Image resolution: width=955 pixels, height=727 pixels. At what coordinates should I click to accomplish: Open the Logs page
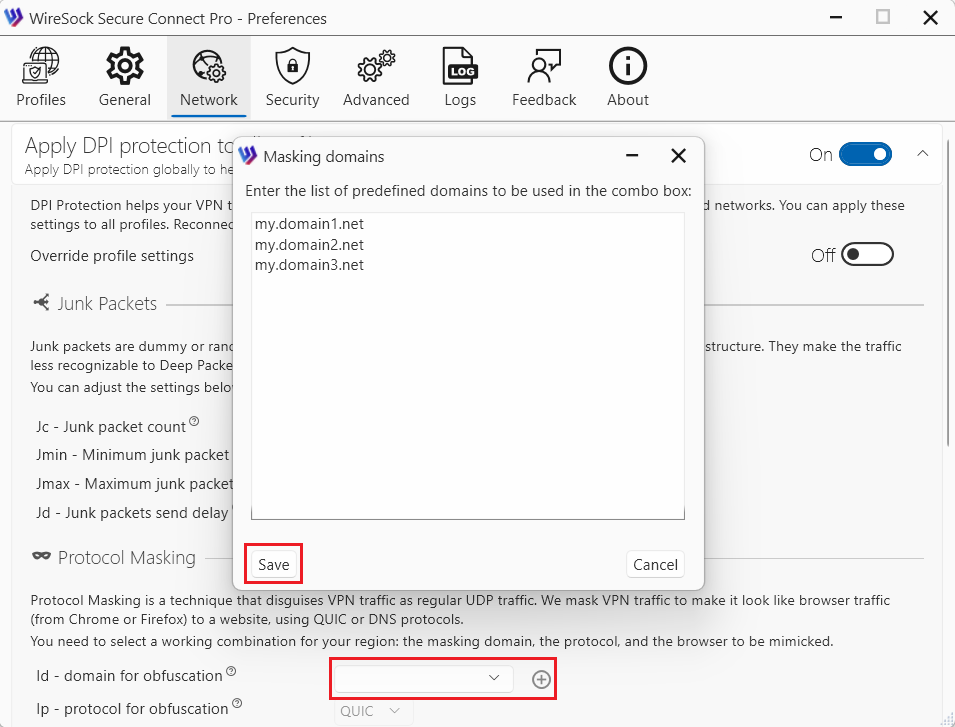pos(460,78)
